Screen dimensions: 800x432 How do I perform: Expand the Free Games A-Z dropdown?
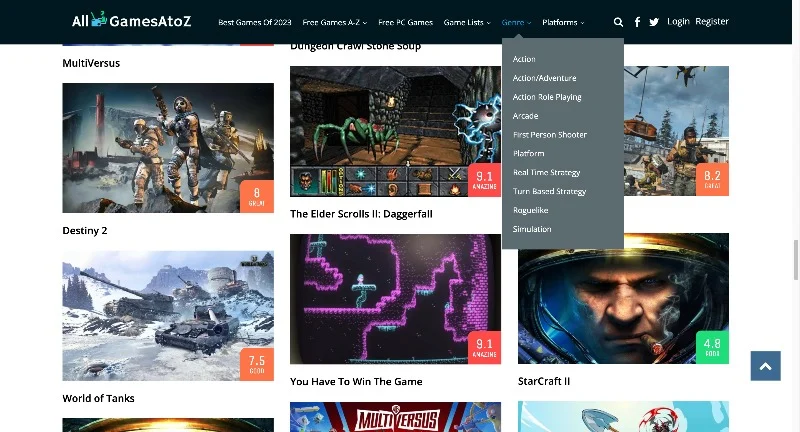pos(335,22)
